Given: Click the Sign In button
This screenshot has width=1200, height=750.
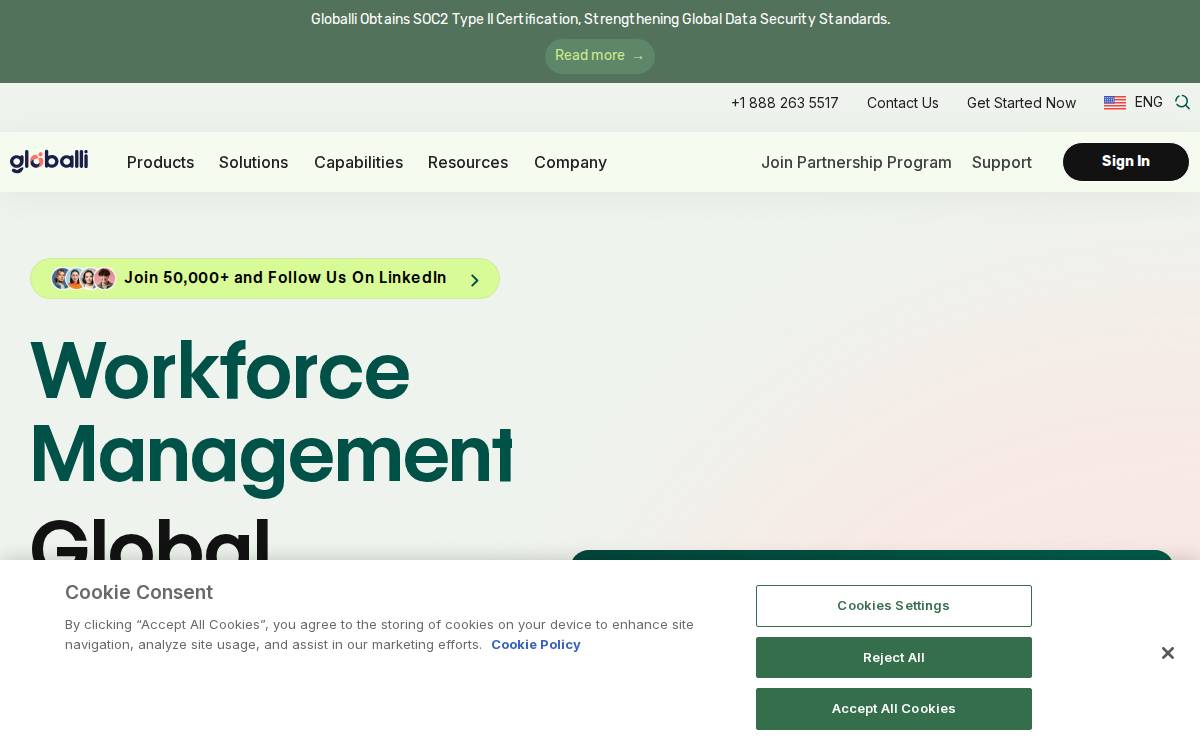Looking at the screenshot, I should (x=1126, y=162).
